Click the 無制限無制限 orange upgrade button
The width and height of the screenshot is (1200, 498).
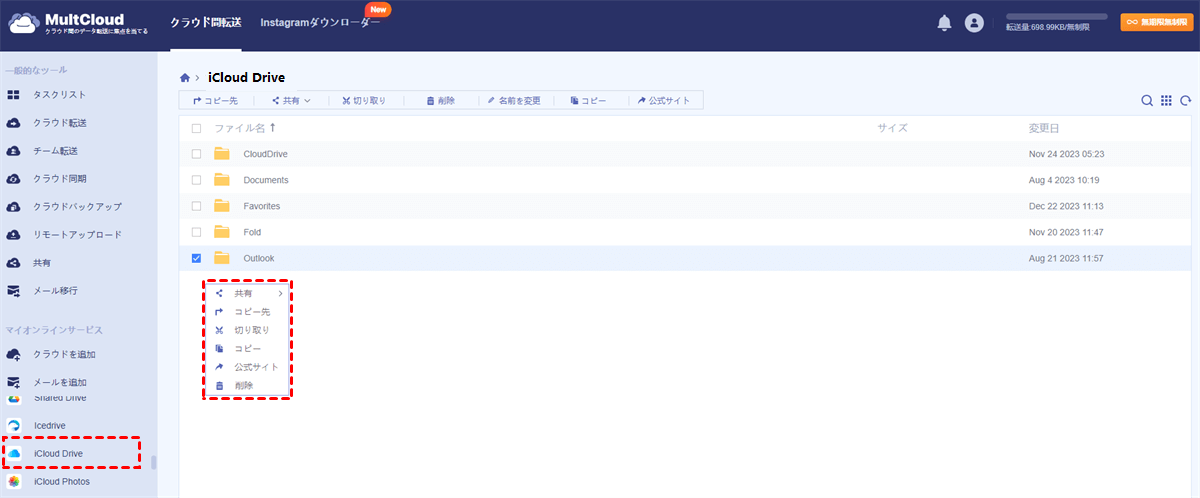pyautogui.click(x=1156, y=22)
